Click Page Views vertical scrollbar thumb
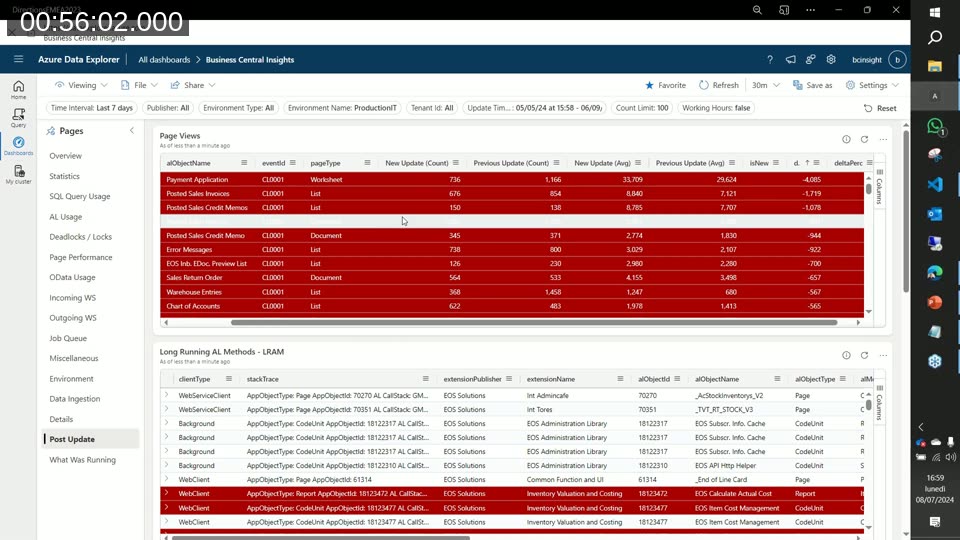The image size is (960, 540). coord(868,187)
